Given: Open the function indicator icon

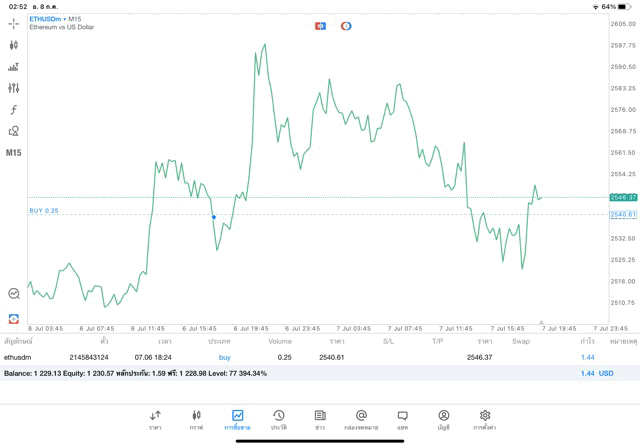Looking at the screenshot, I should pyautogui.click(x=14, y=109).
